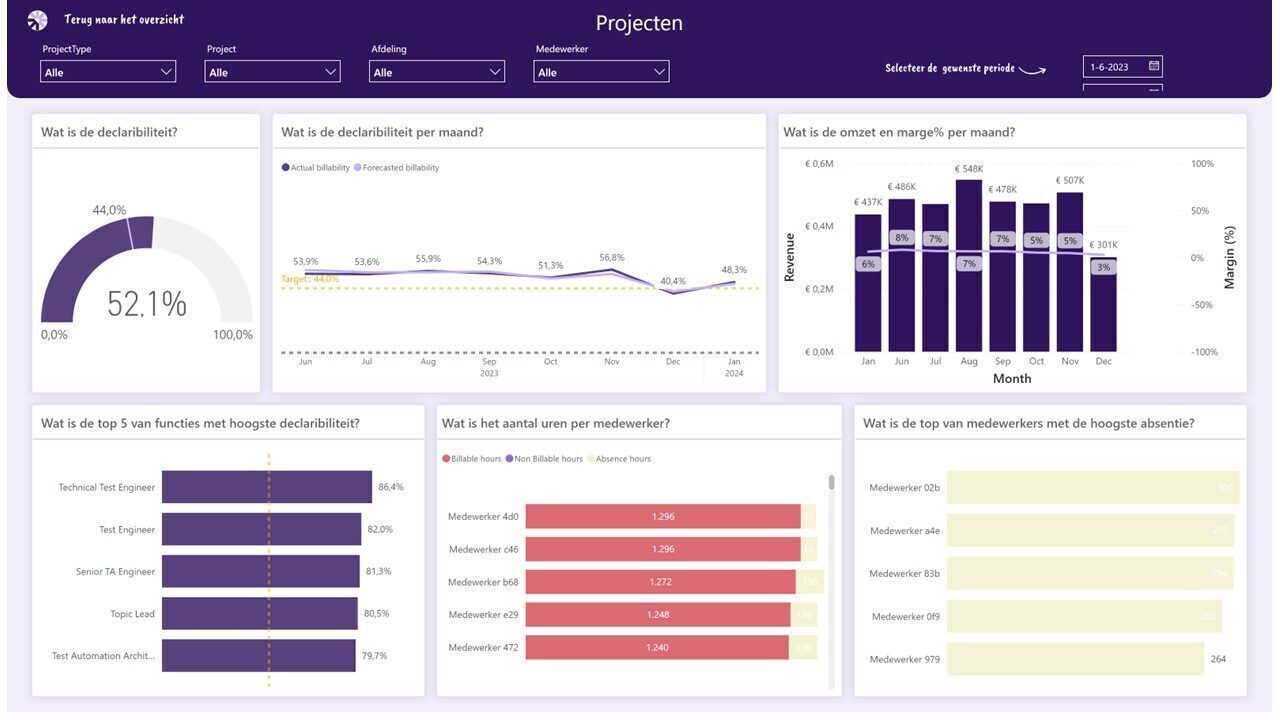Select the Aug revenue bar € 548K
The image size is (1280, 720).
click(x=969, y=265)
